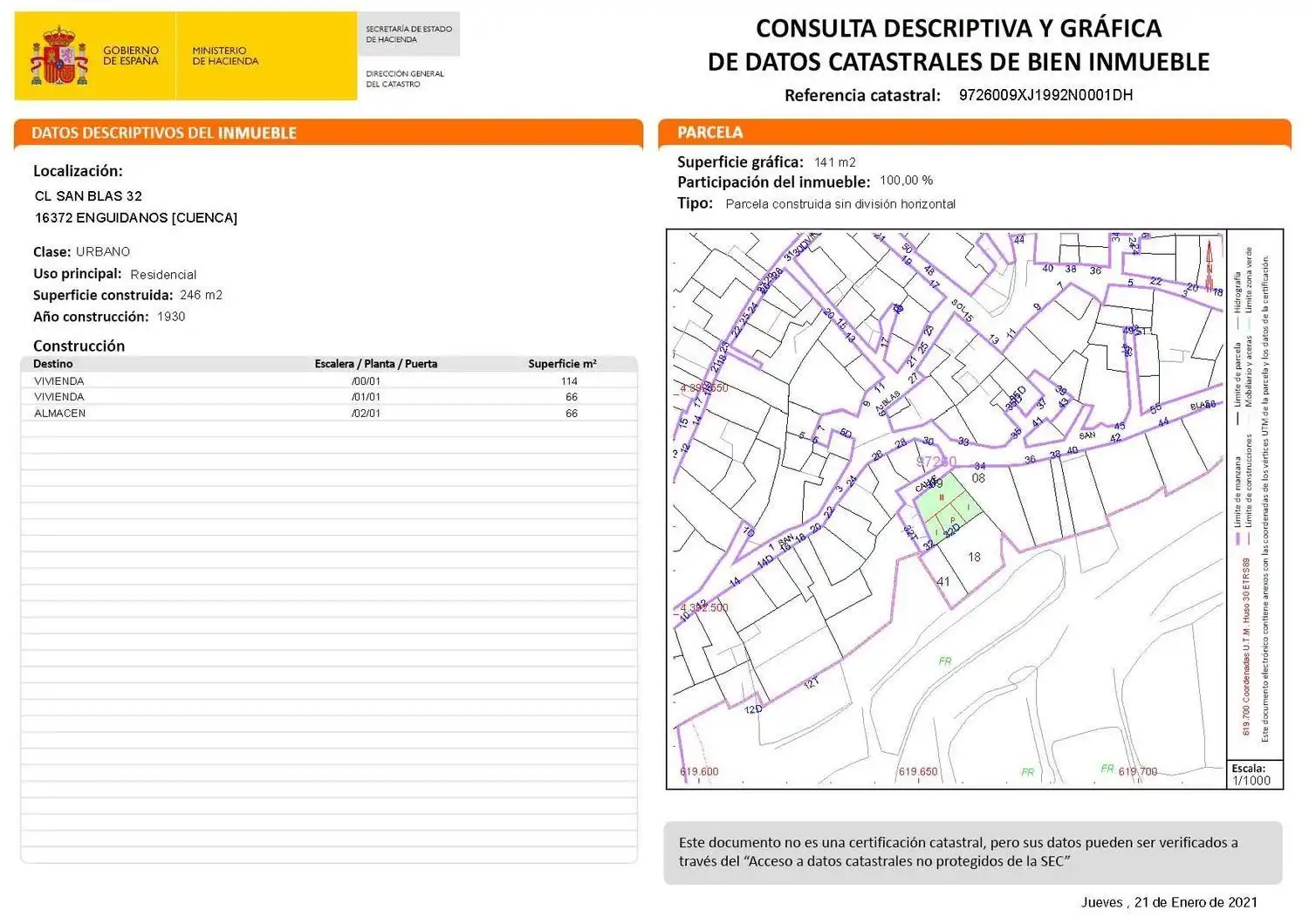Viewport: 1309px width, 924px height.
Task: Select graphic surface value "141 m2"
Action: pyautogui.click(x=835, y=162)
